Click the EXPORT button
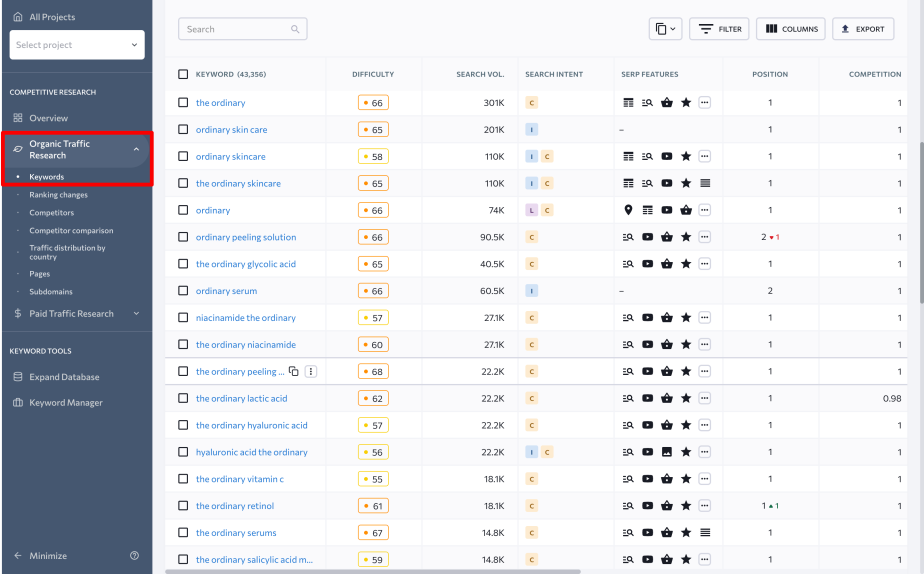This screenshot has width=924, height=574. click(x=863, y=29)
